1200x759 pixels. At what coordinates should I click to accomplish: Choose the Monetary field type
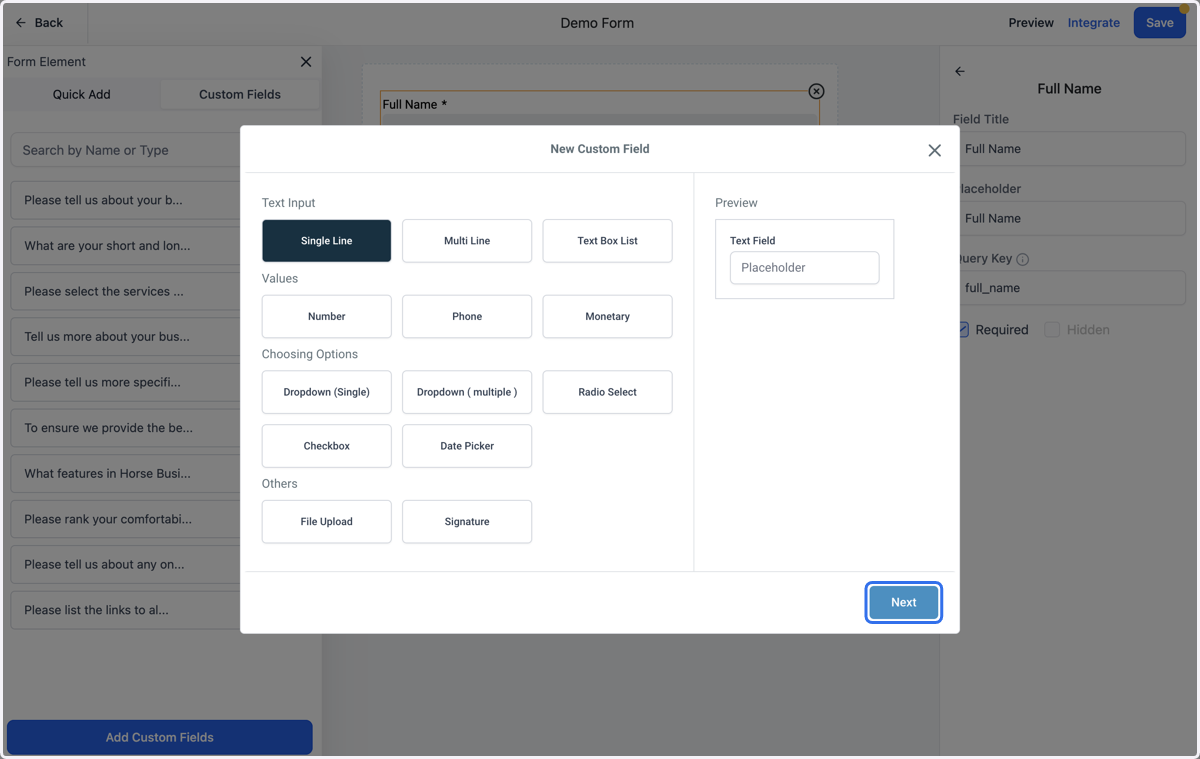pos(608,317)
